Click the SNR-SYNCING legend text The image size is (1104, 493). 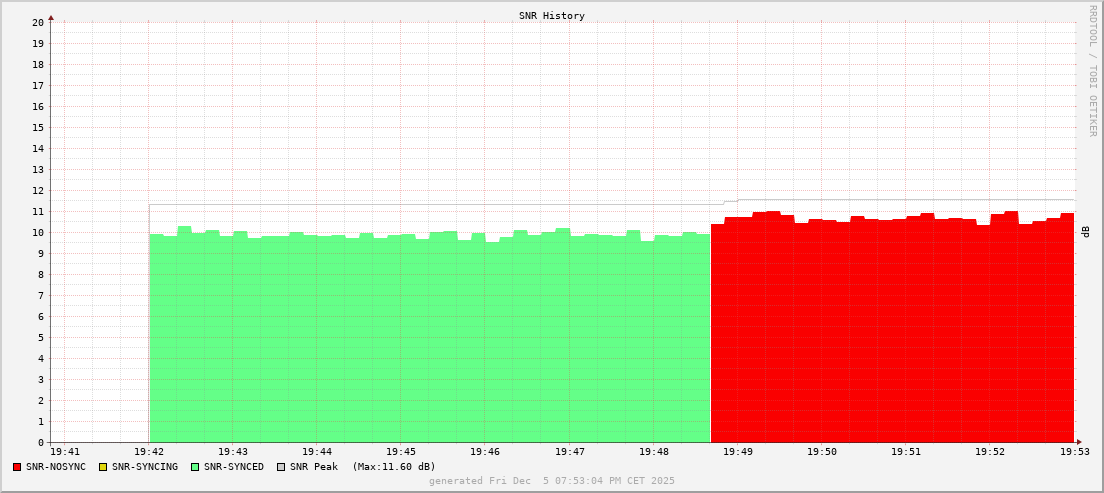pyautogui.click(x=144, y=467)
